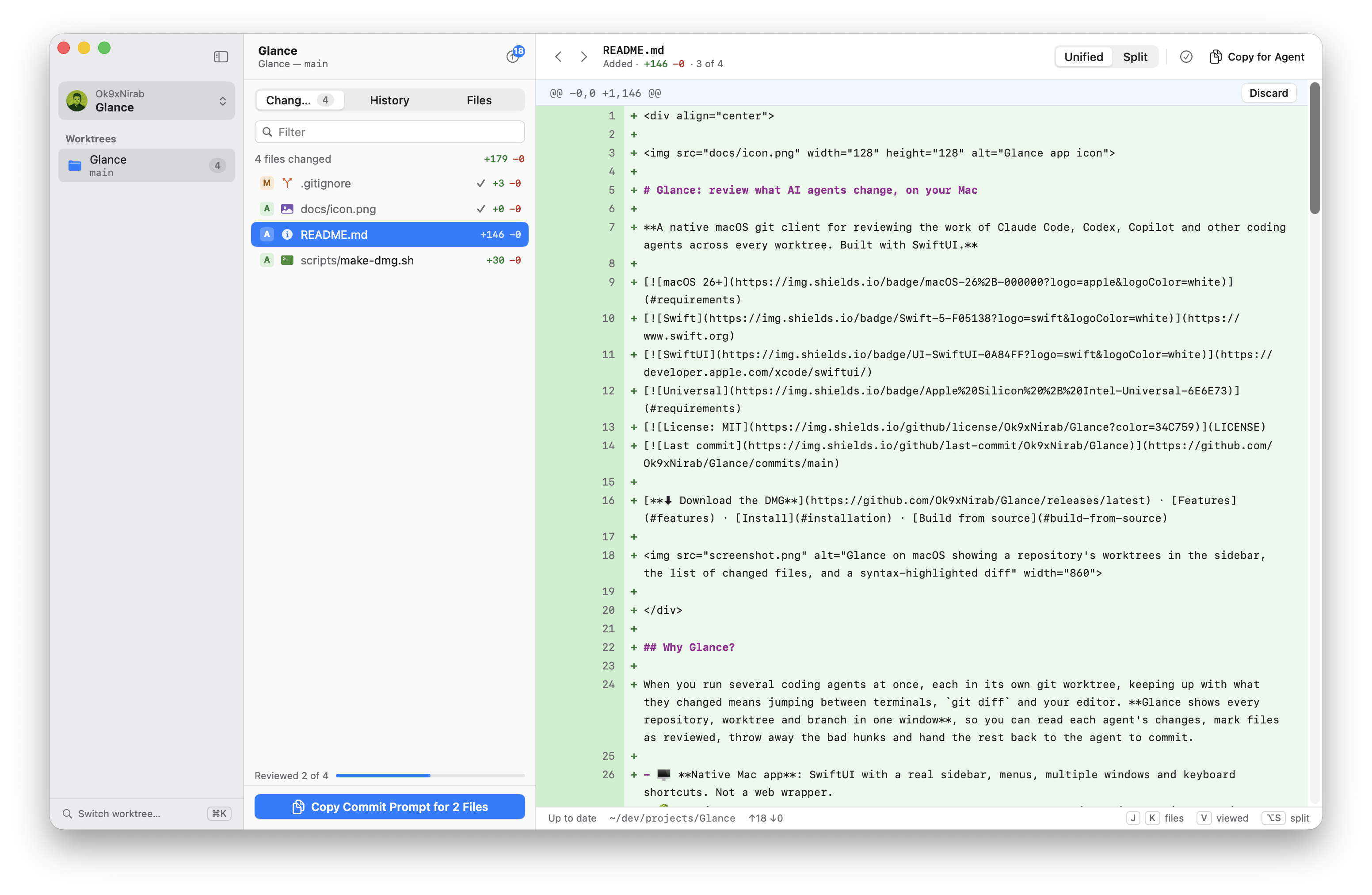Go to next file with right chevron
1372x895 pixels.
(584, 57)
